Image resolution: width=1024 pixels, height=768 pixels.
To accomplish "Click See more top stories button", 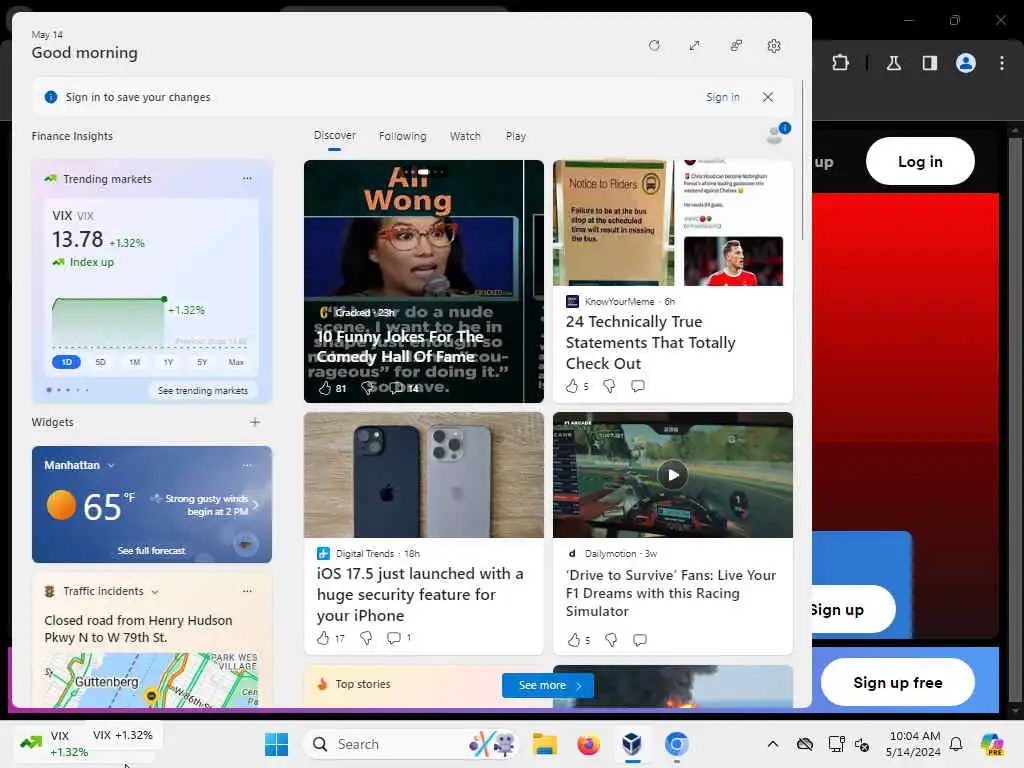I will 548,685.
